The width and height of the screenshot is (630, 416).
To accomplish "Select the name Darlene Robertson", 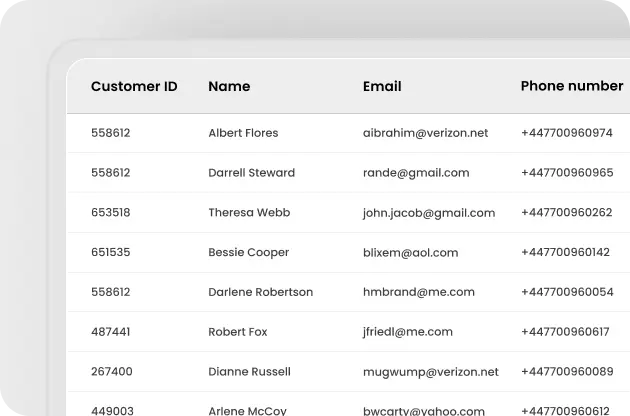I will click(261, 292).
